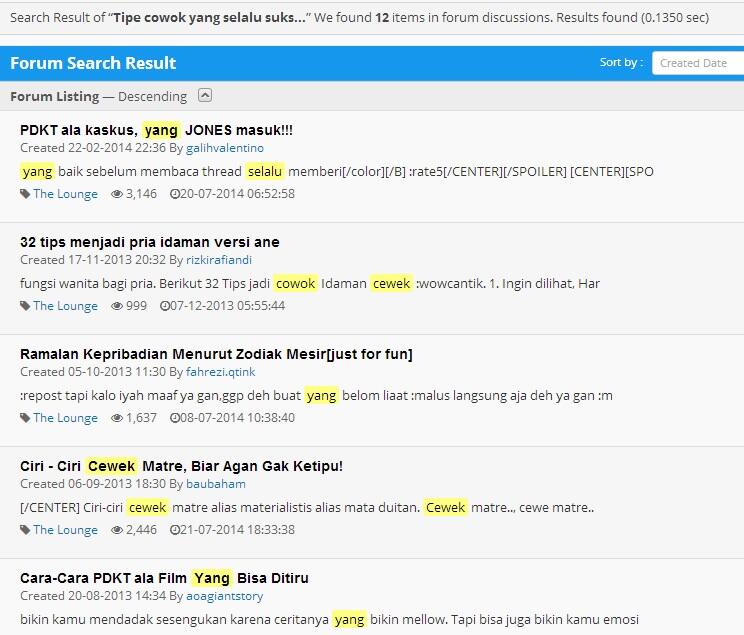Select snippet starting 'yang baik sebelum membaca thread'
Screen dimensions: 744x635
click(337, 171)
